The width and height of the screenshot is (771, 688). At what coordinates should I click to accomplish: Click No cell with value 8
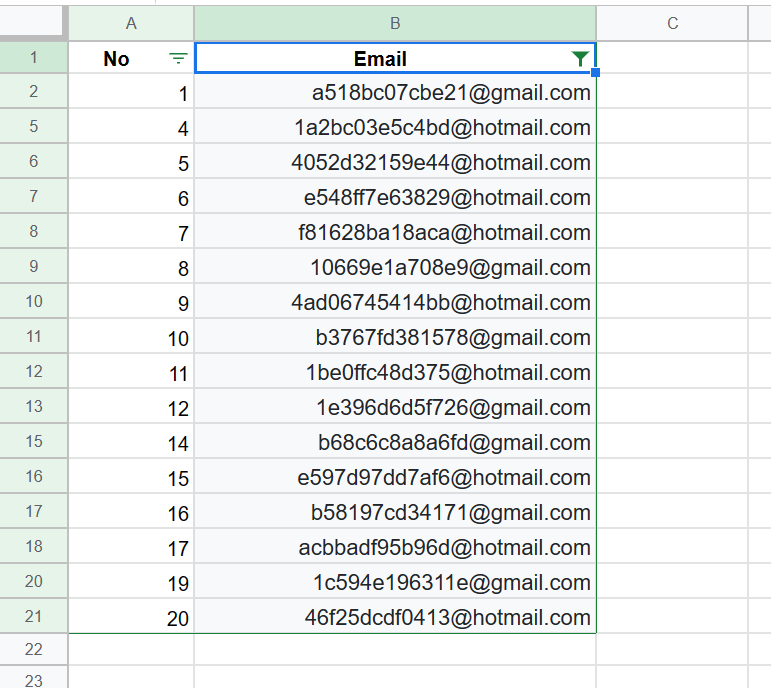click(131, 266)
